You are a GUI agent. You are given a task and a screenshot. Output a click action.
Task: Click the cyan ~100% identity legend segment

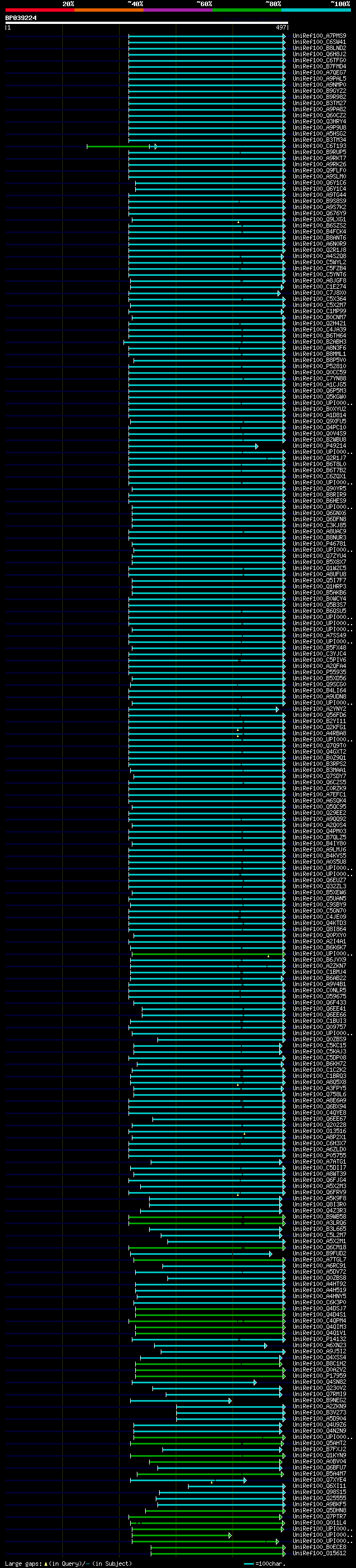tap(316, 10)
